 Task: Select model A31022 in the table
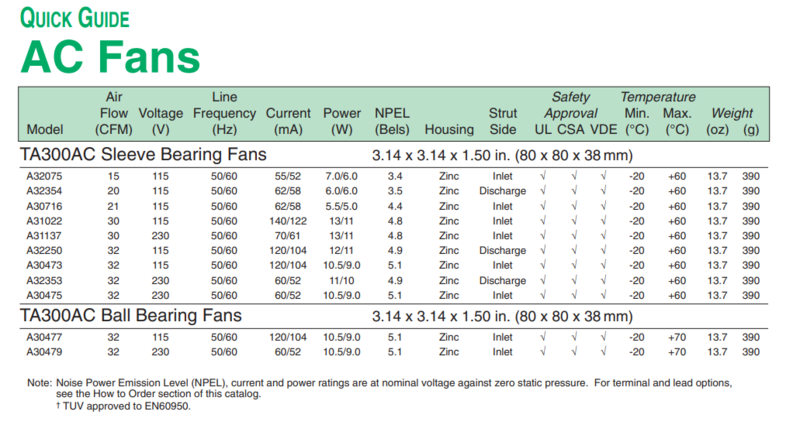45,220
